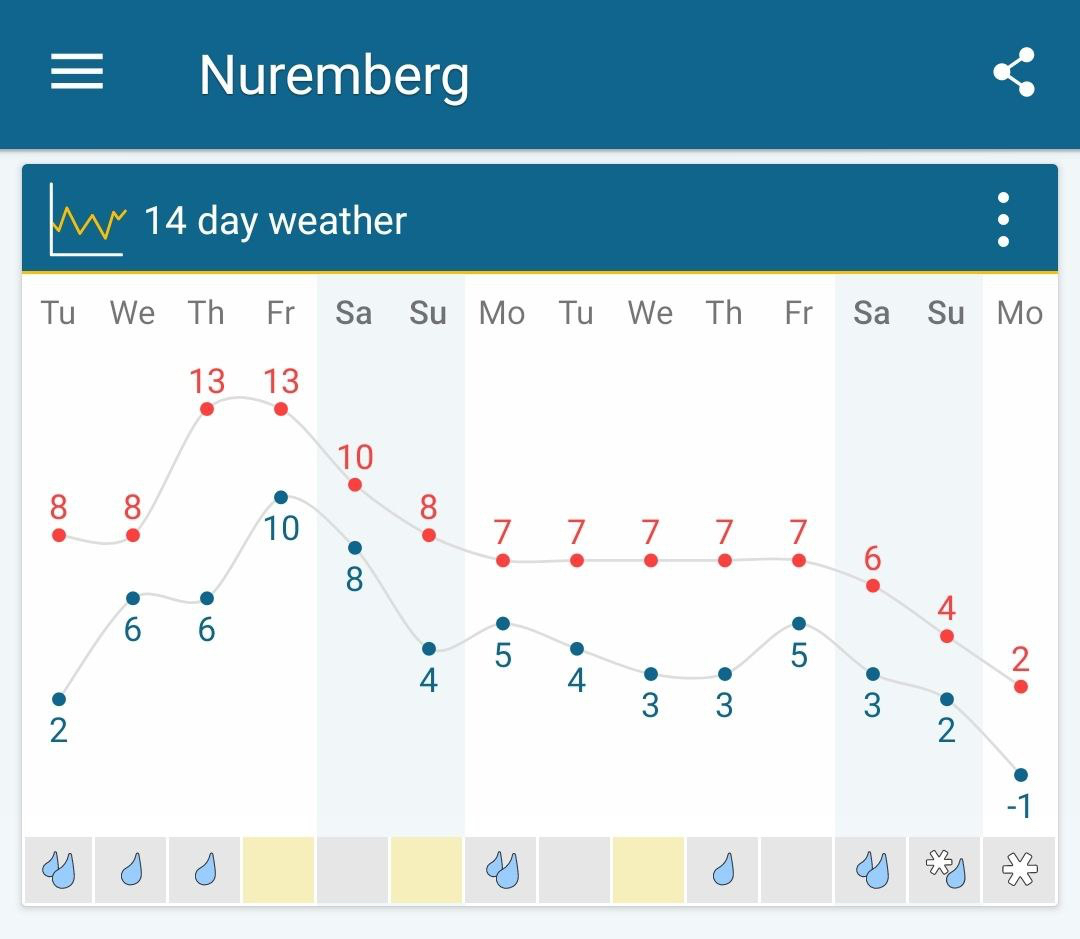Tap the first Wednesday rain drop icon

(x=132, y=870)
